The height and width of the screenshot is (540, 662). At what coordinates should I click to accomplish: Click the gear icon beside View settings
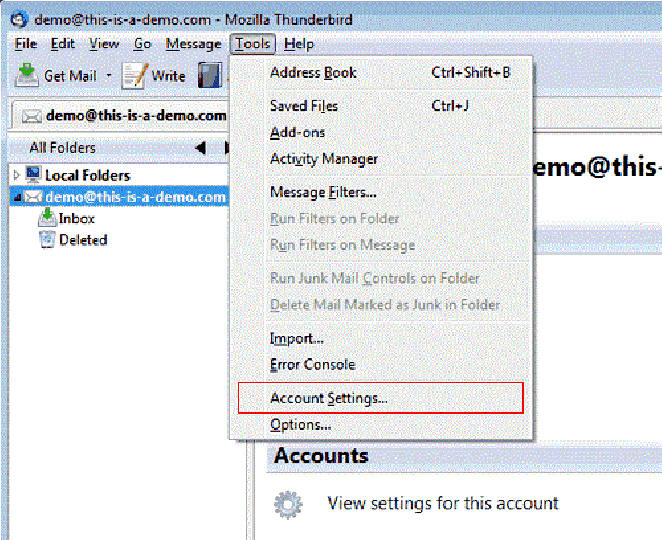coord(288,505)
